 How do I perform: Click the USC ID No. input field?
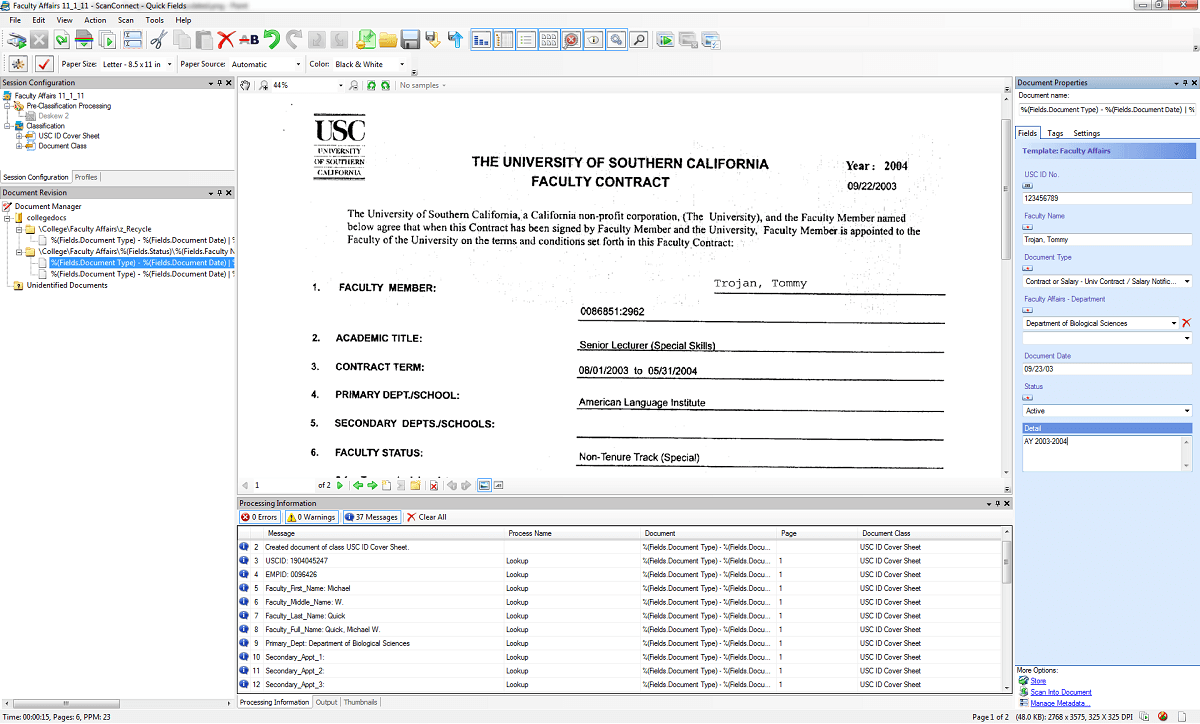(1107, 198)
